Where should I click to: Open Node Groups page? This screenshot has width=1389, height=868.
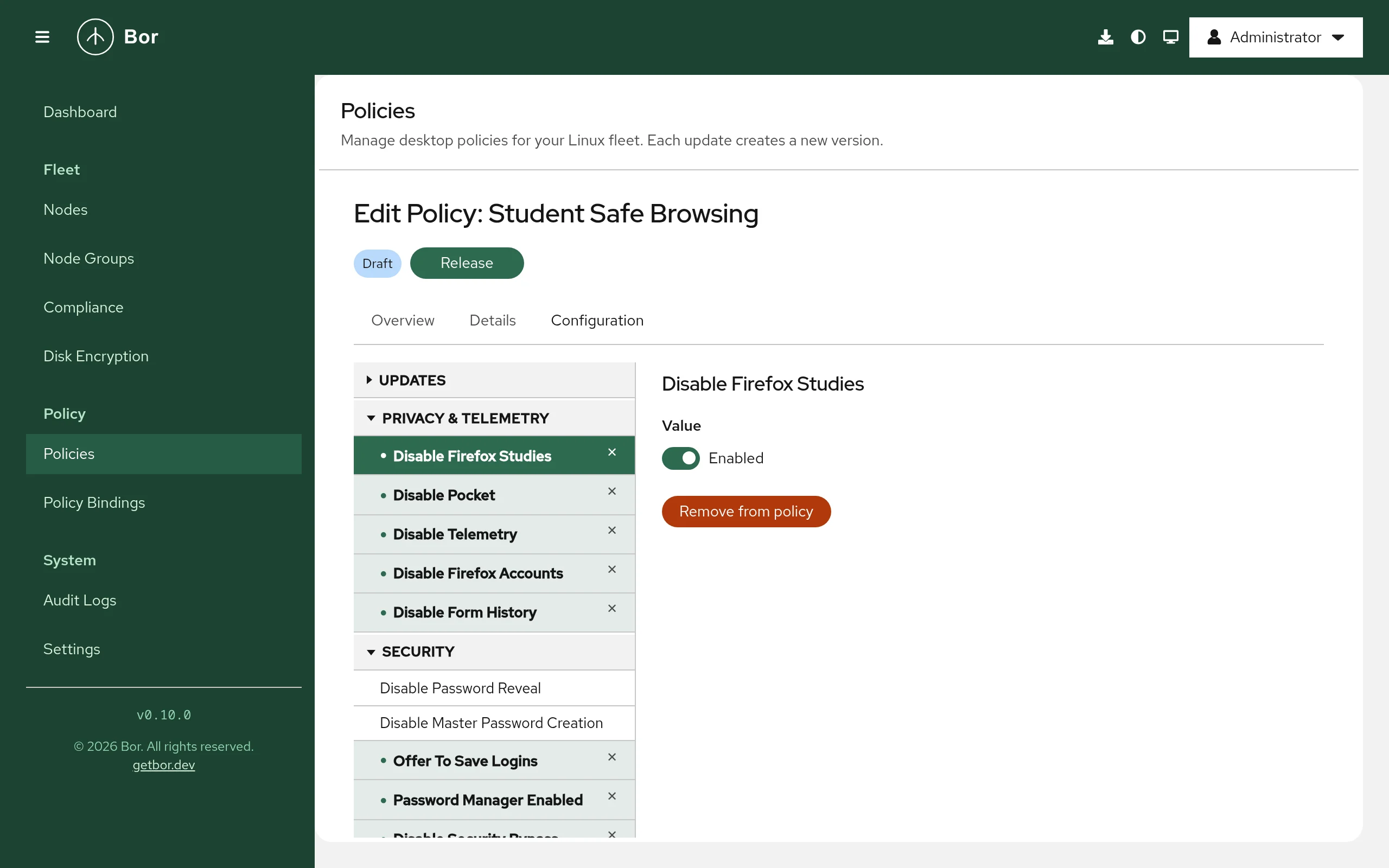(163, 258)
